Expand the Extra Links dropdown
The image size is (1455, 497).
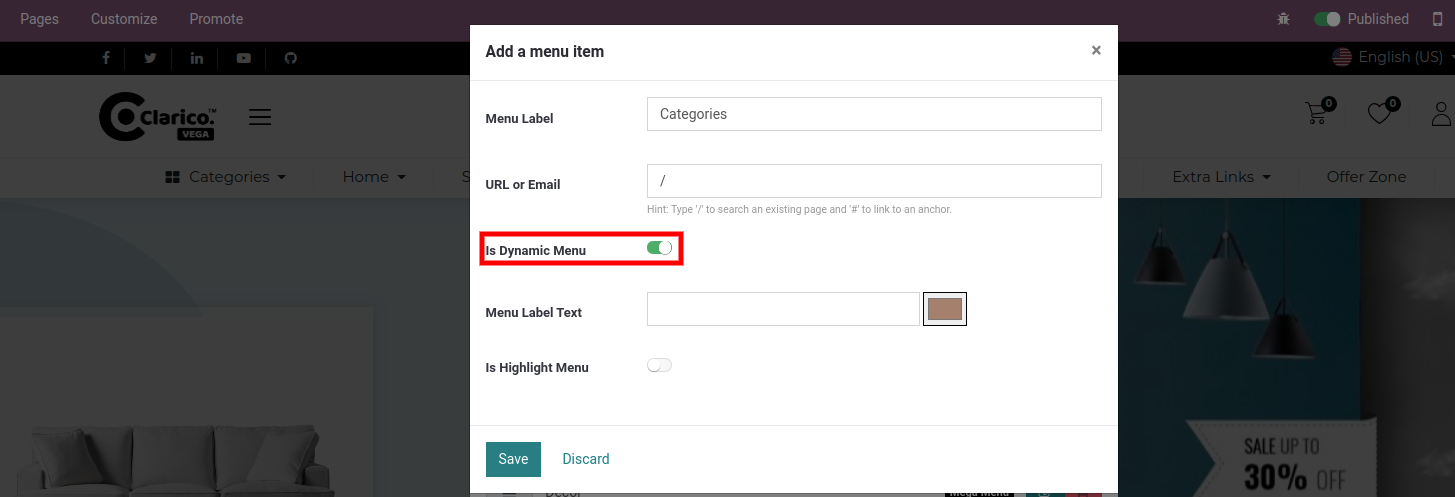coord(1221,177)
